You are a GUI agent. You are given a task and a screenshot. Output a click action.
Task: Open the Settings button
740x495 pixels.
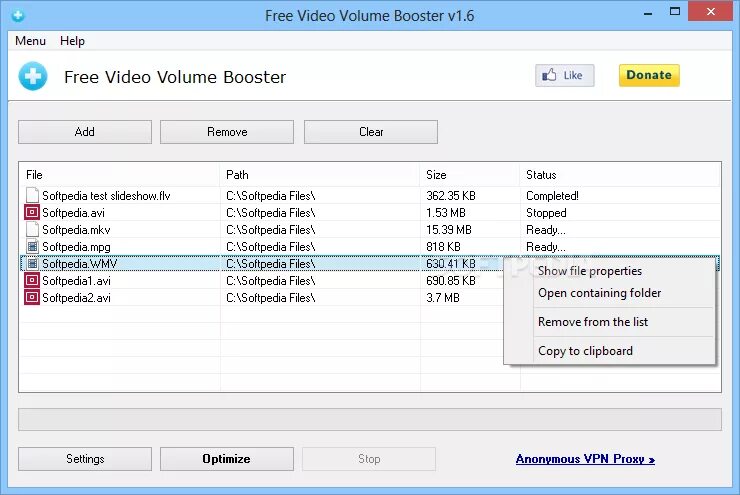[85, 459]
